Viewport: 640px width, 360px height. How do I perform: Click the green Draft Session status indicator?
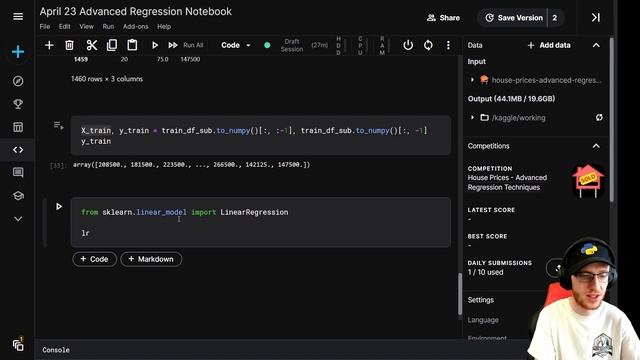tap(267, 45)
